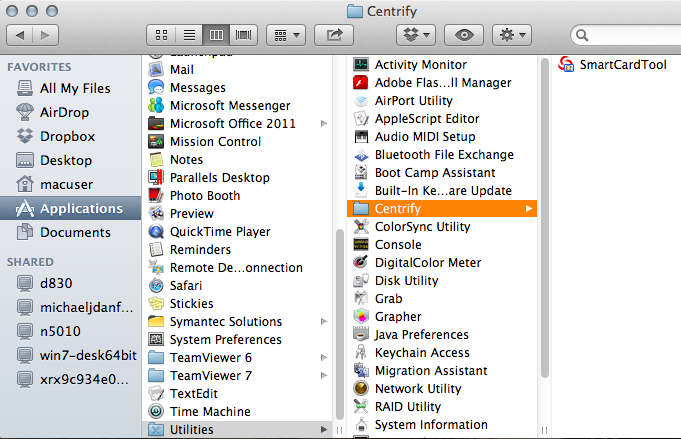Click the back navigation arrow

[x=22, y=34]
